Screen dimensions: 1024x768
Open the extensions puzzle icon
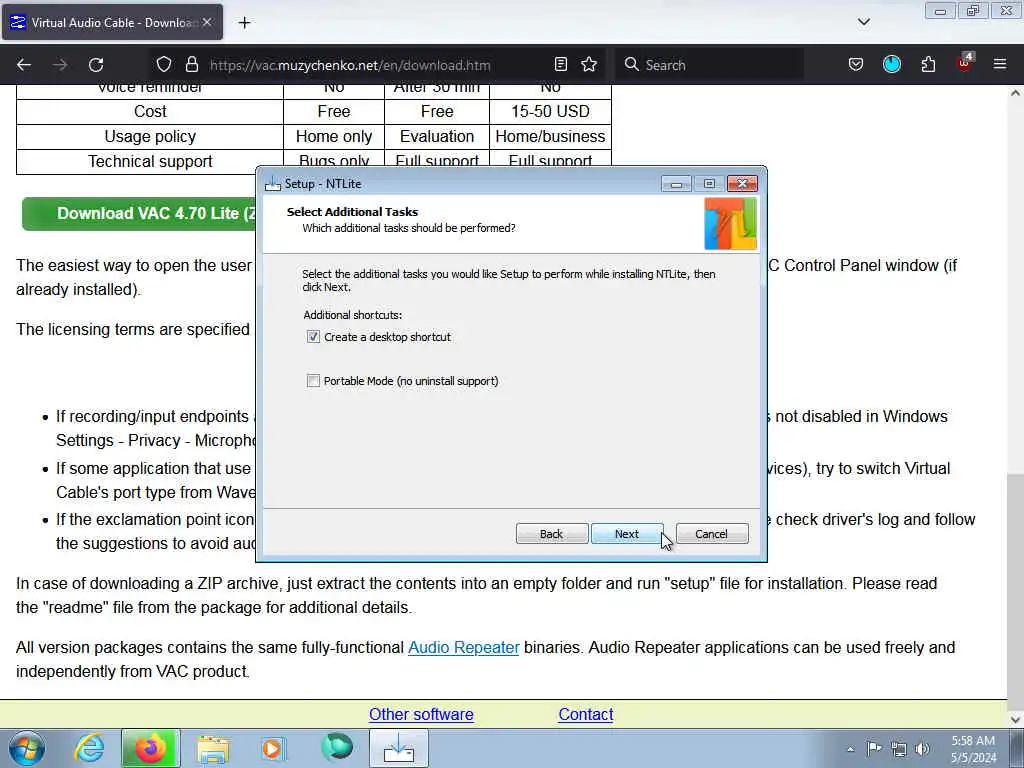pyautogui.click(x=928, y=65)
